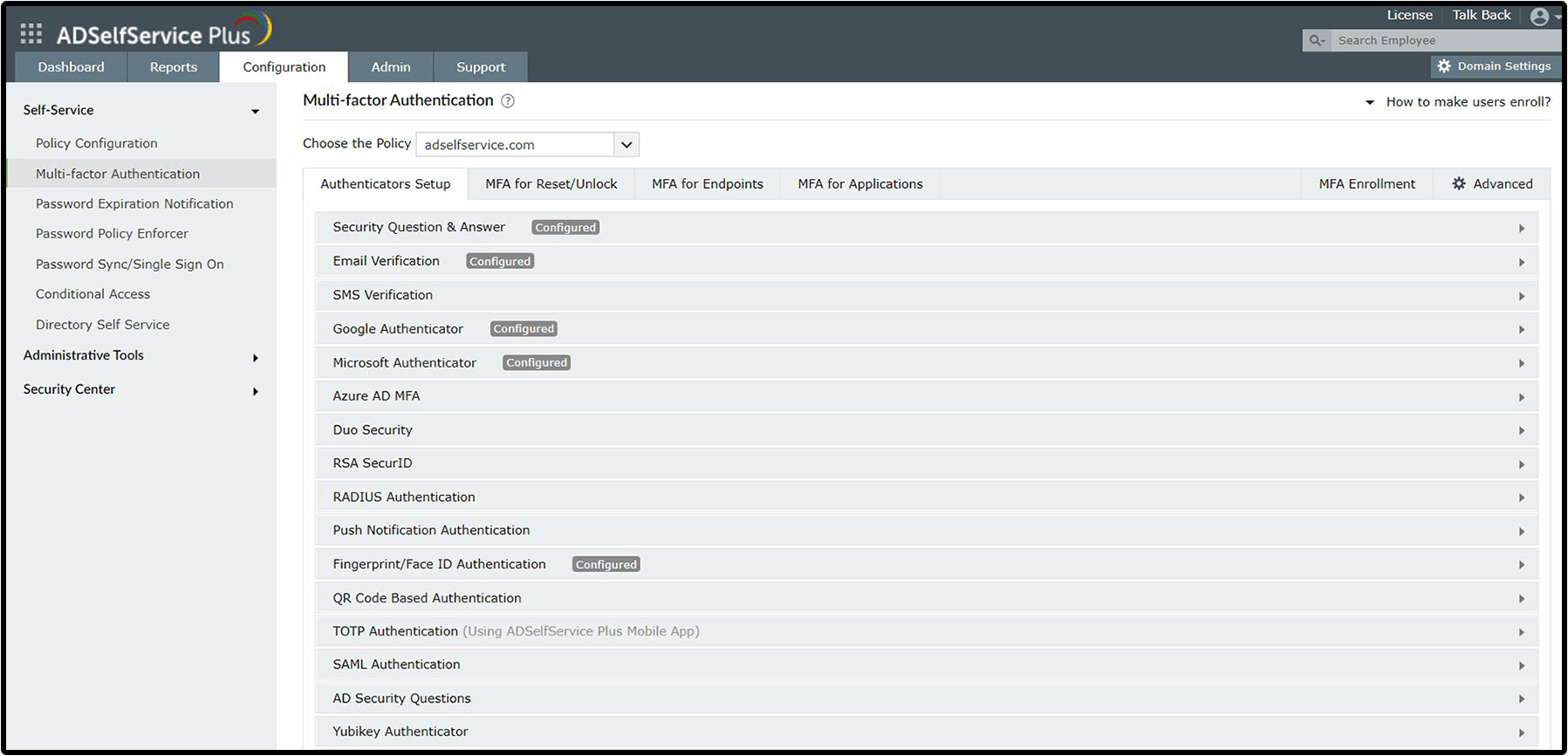The image size is (1568, 756).
Task: Expand the SAML Authentication row arrow
Action: pos(1522,666)
